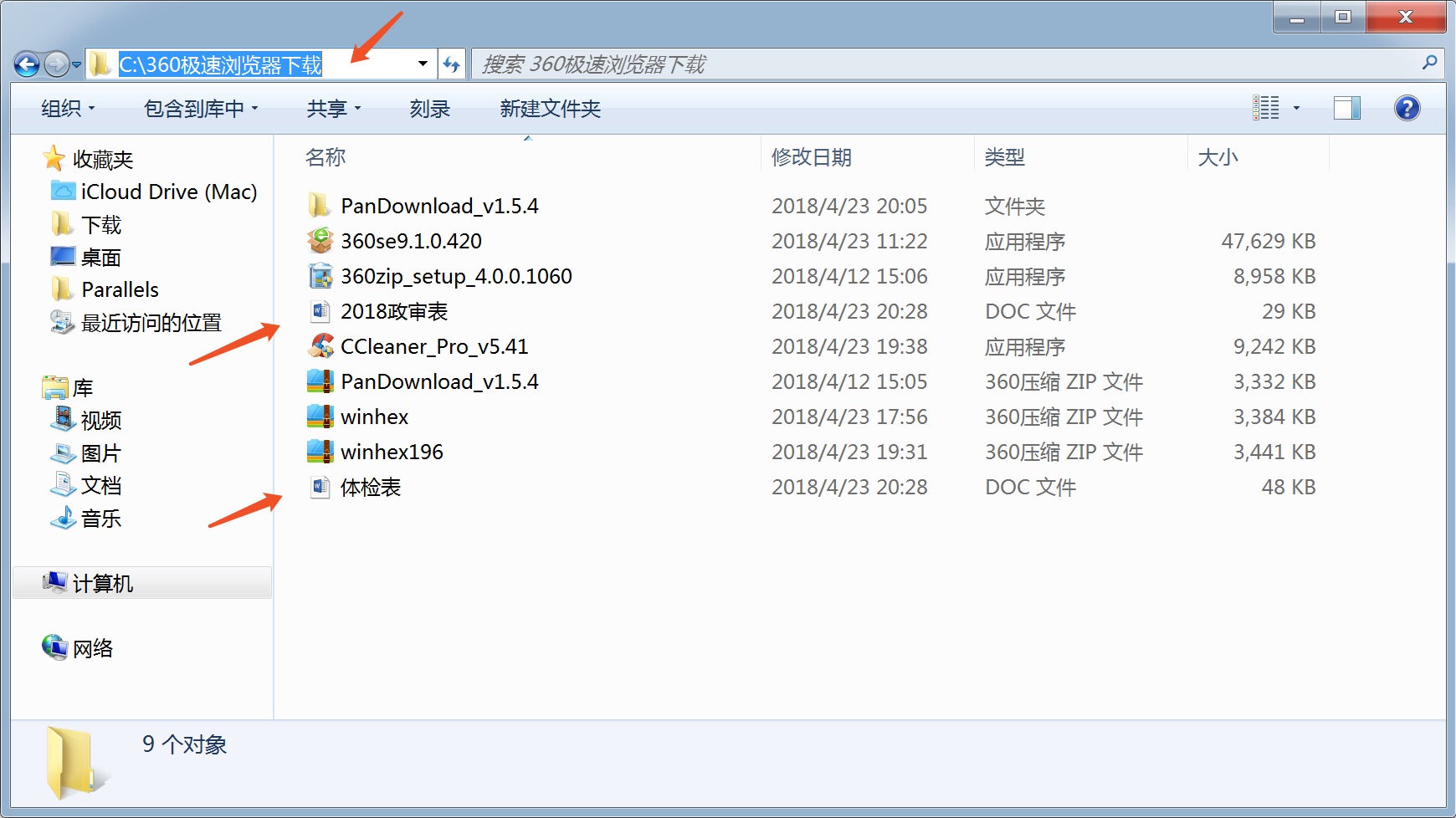Click the 9 个对象 status text
This screenshot has height=818, width=1456.
(x=184, y=744)
